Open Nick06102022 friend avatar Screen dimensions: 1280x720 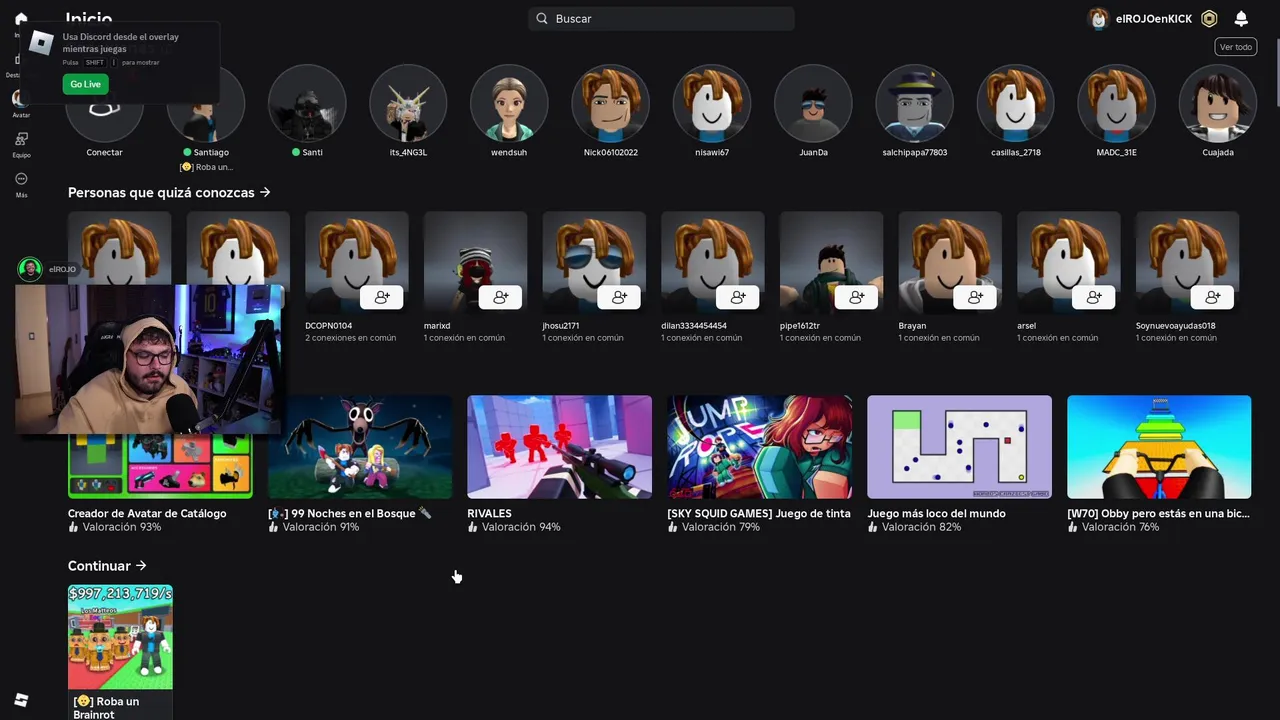(x=610, y=103)
